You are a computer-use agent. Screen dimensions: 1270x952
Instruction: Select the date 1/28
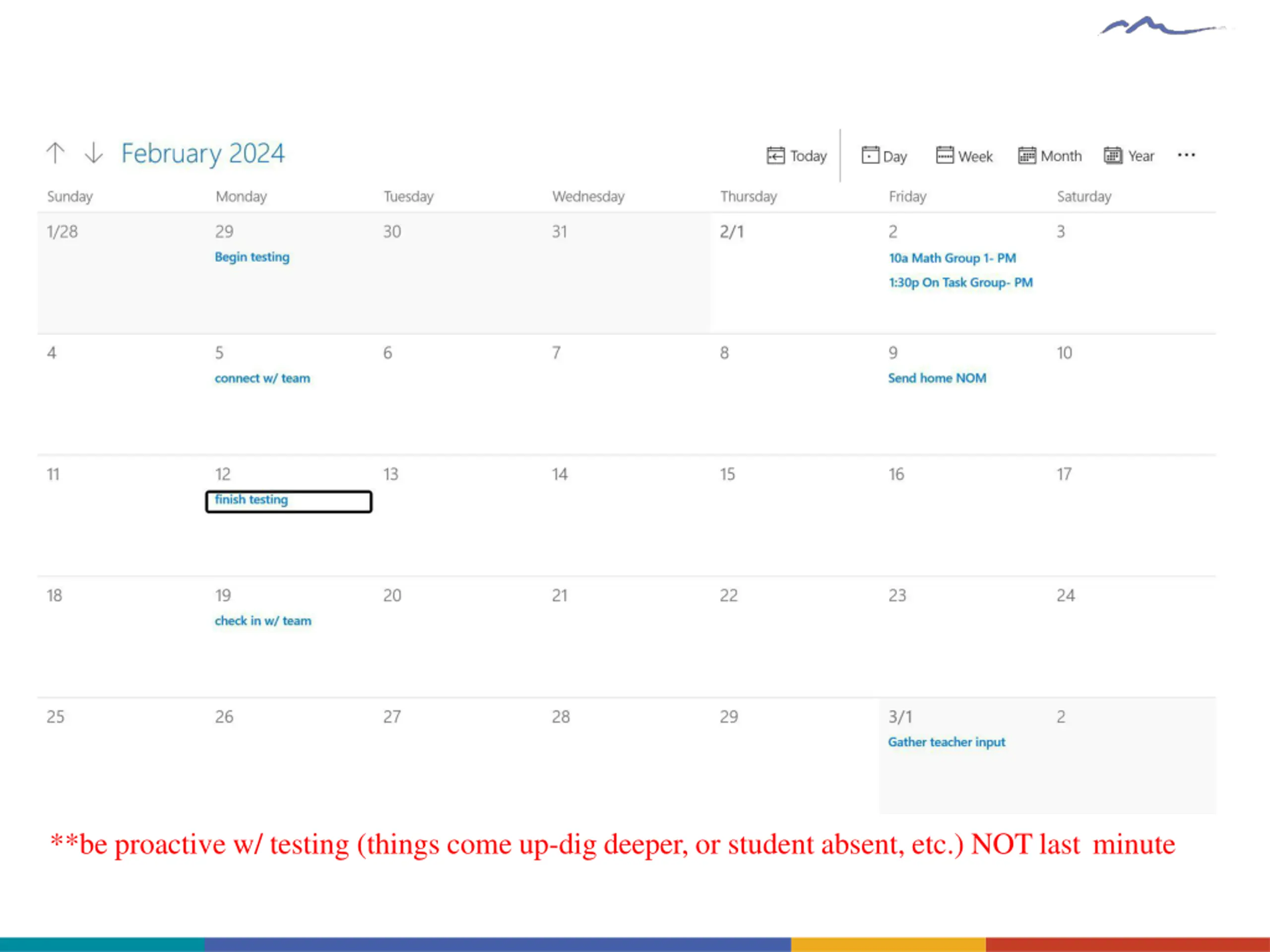pyautogui.click(x=62, y=232)
